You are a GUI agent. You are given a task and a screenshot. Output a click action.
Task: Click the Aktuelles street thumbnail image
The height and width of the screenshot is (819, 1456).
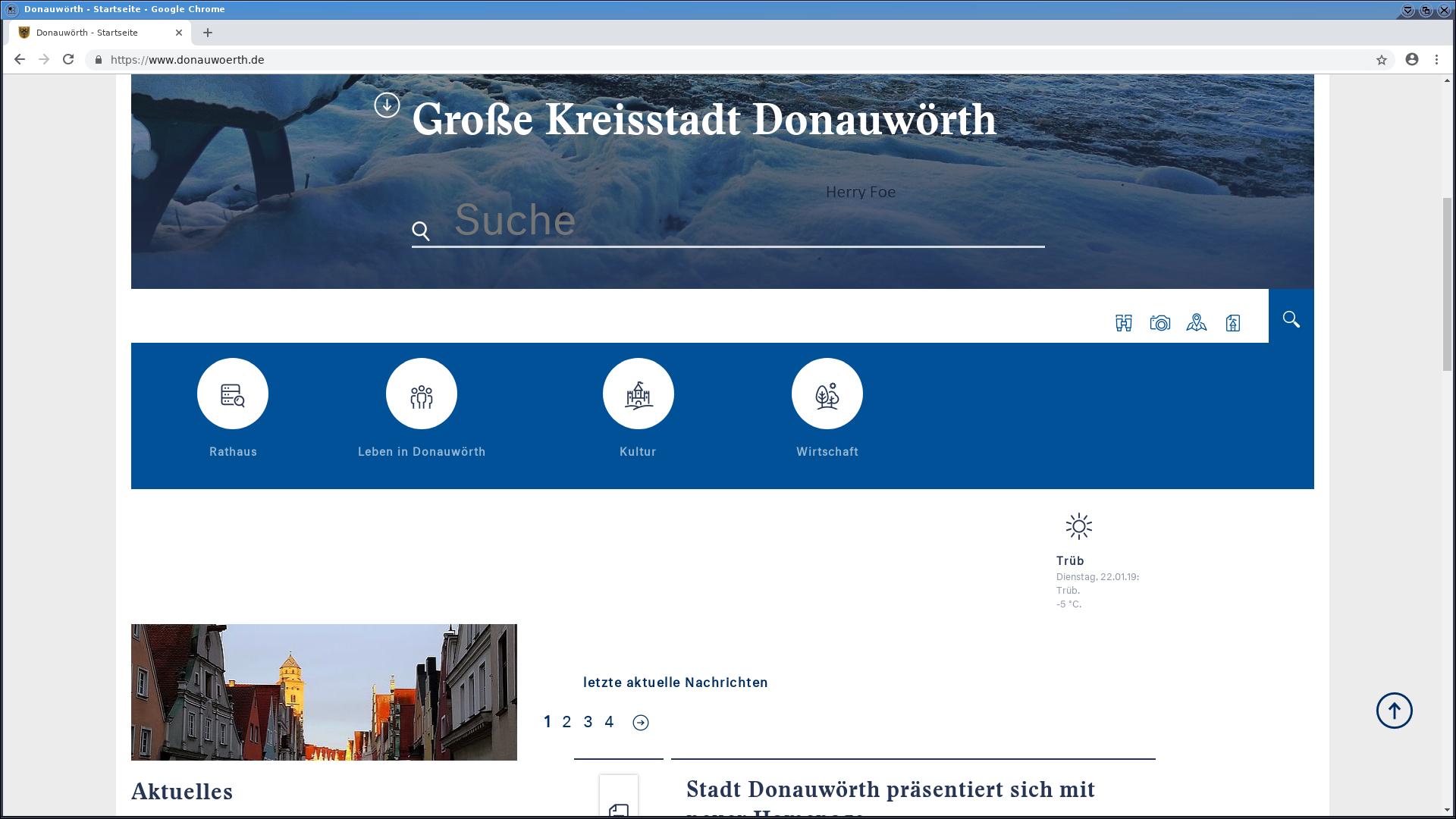[324, 692]
